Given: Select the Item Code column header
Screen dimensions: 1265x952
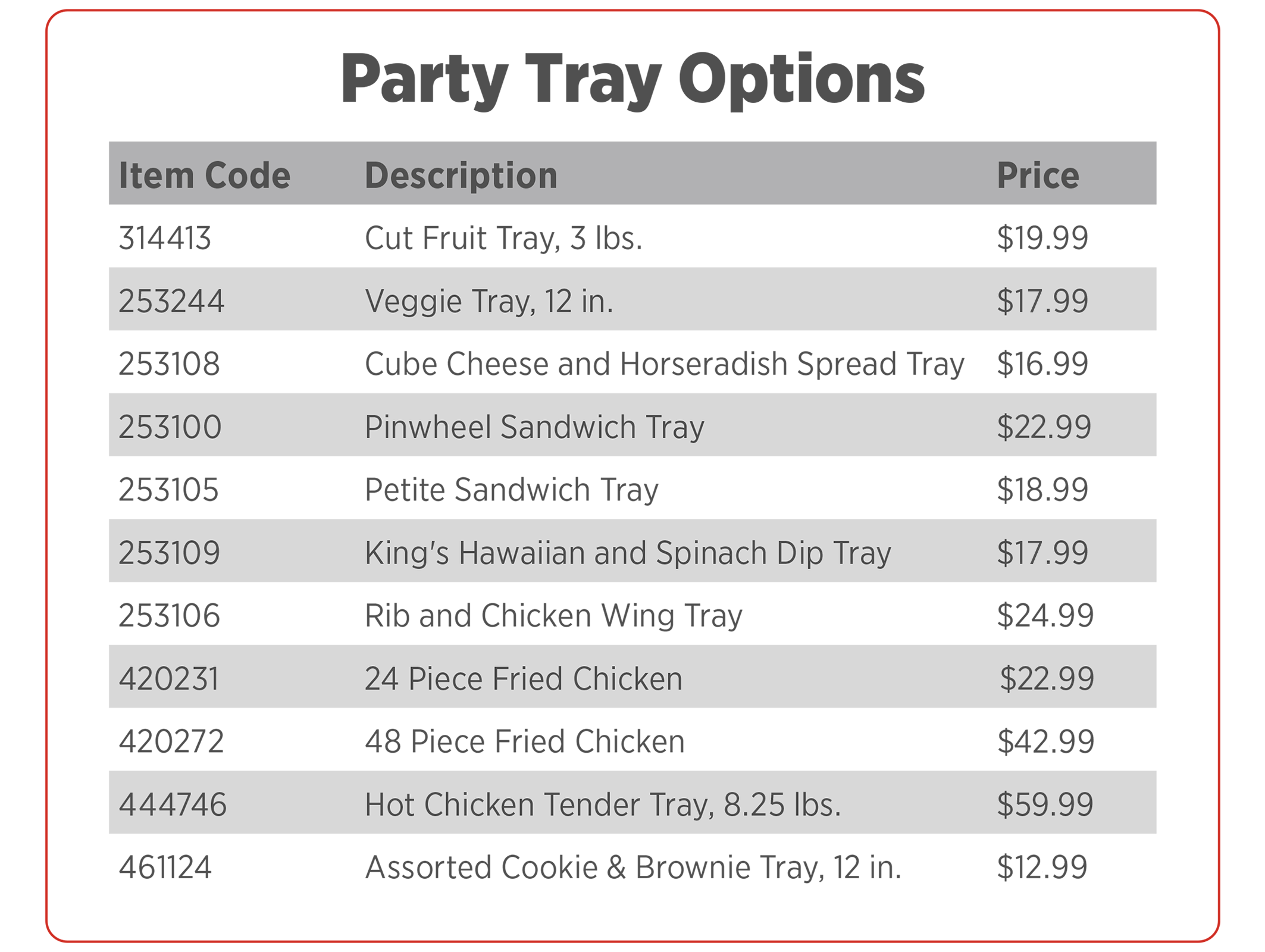Looking at the screenshot, I should (204, 176).
